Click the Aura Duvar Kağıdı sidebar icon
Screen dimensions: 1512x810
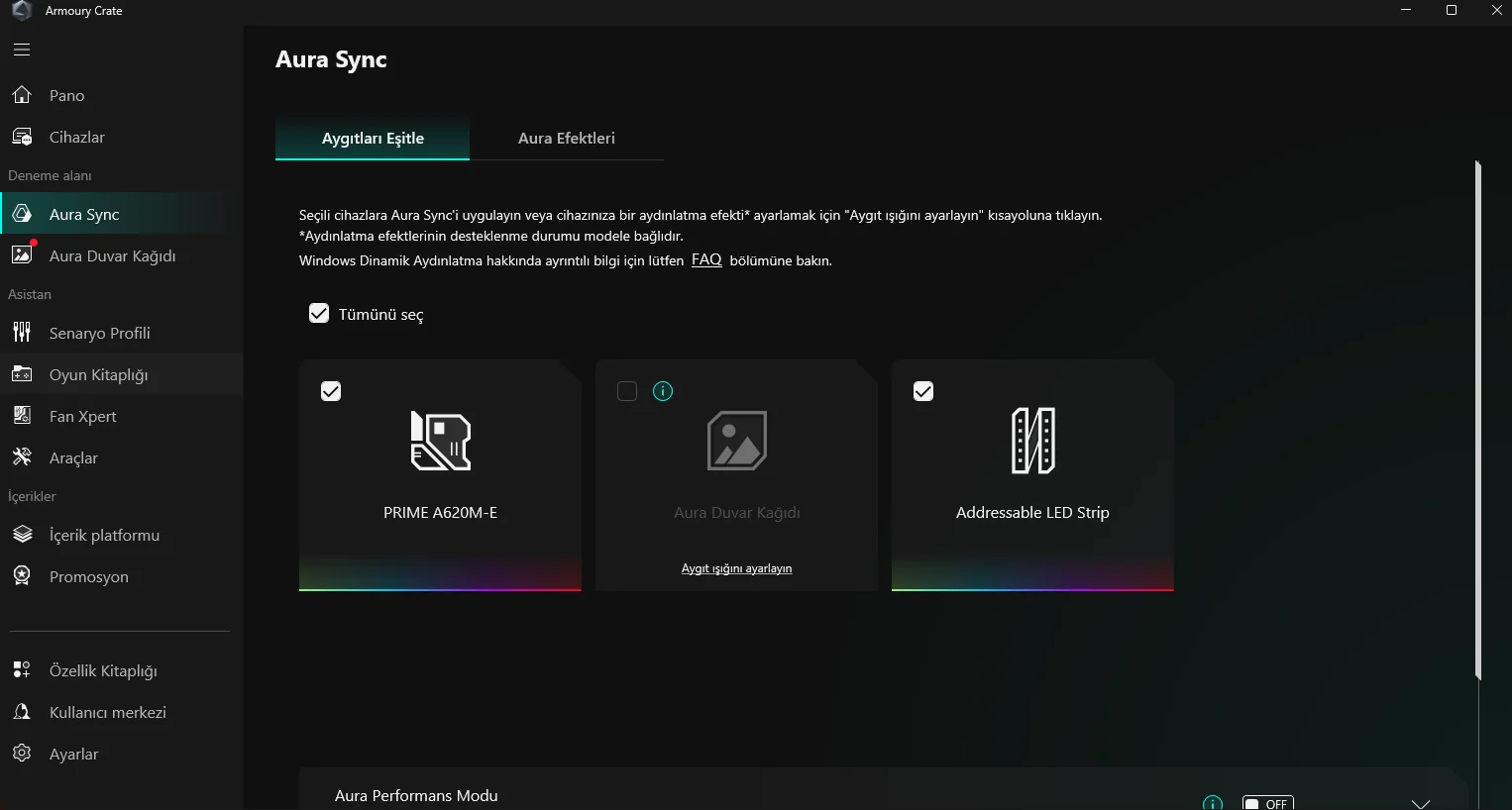pos(22,254)
